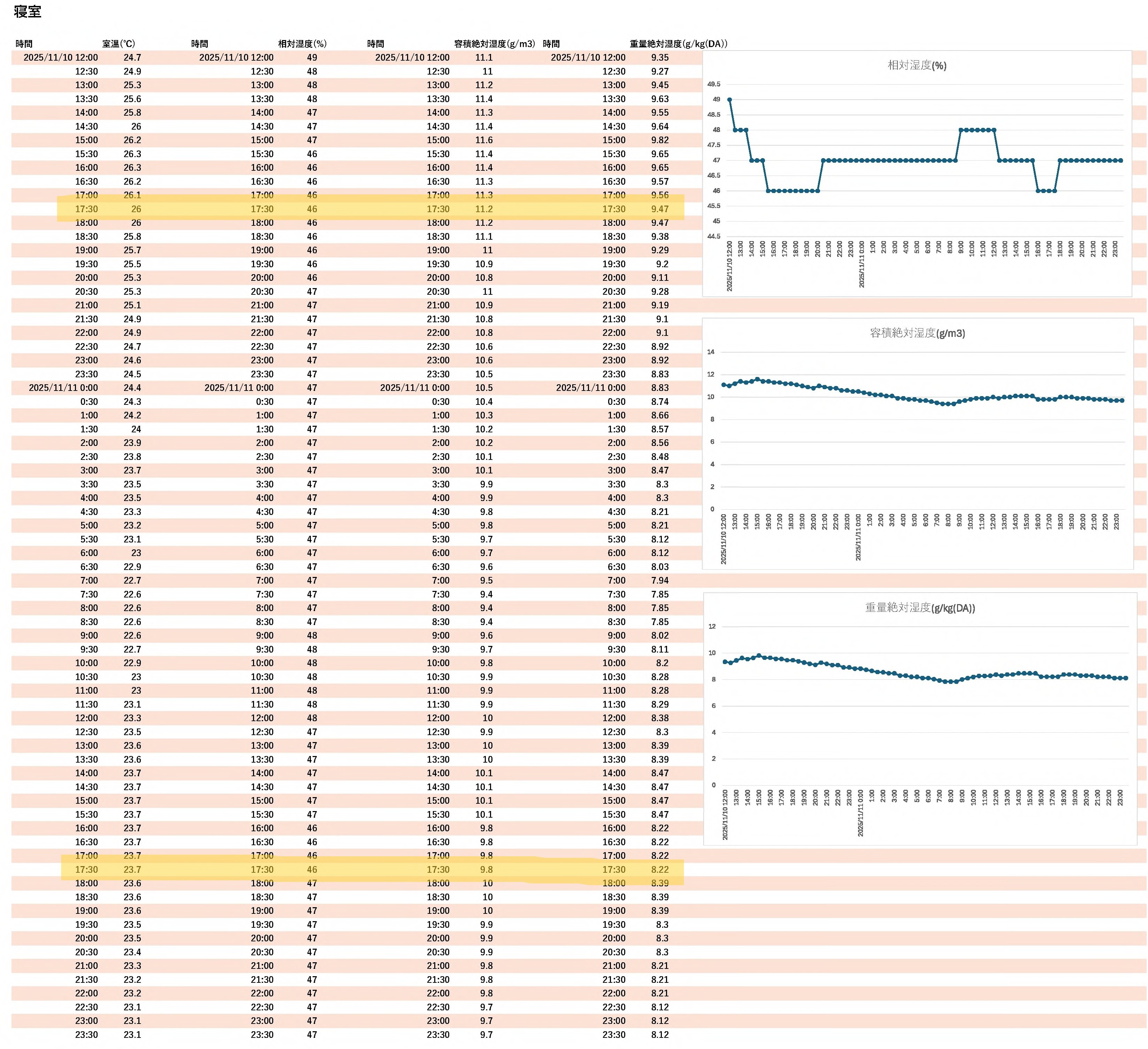Viewport: 1148px width, 1049px height.
Task: Select the 11.6 volumetric humidity value at 15:00
Action: (484, 140)
